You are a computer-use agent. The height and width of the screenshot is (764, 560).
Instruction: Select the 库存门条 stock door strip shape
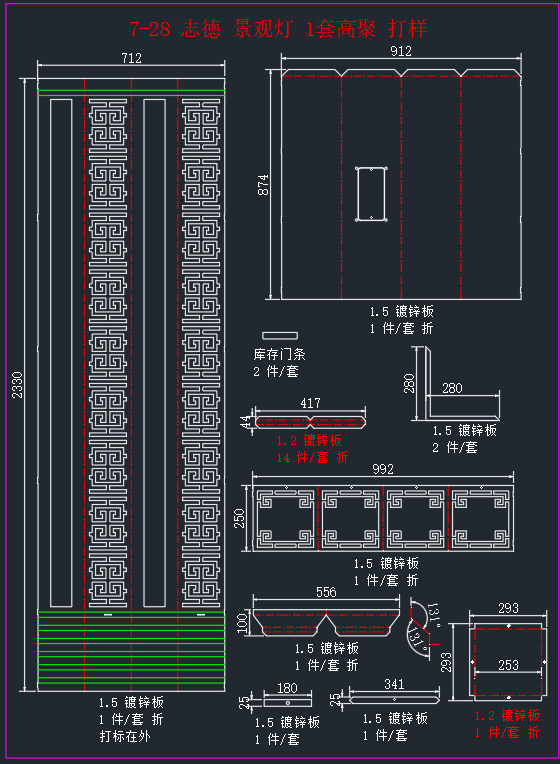280,336
